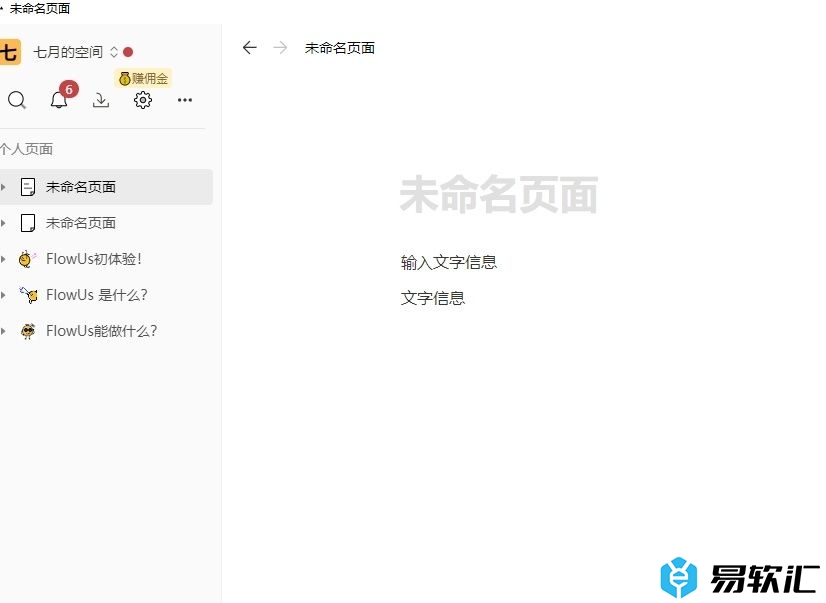The height and width of the screenshot is (603, 826).
Task: Open the FlowUs 是什么? page
Action: [x=105, y=294]
